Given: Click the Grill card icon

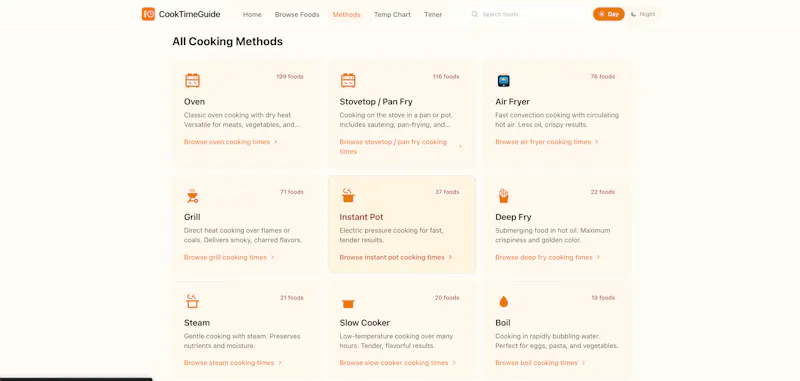Looking at the screenshot, I should [192, 196].
